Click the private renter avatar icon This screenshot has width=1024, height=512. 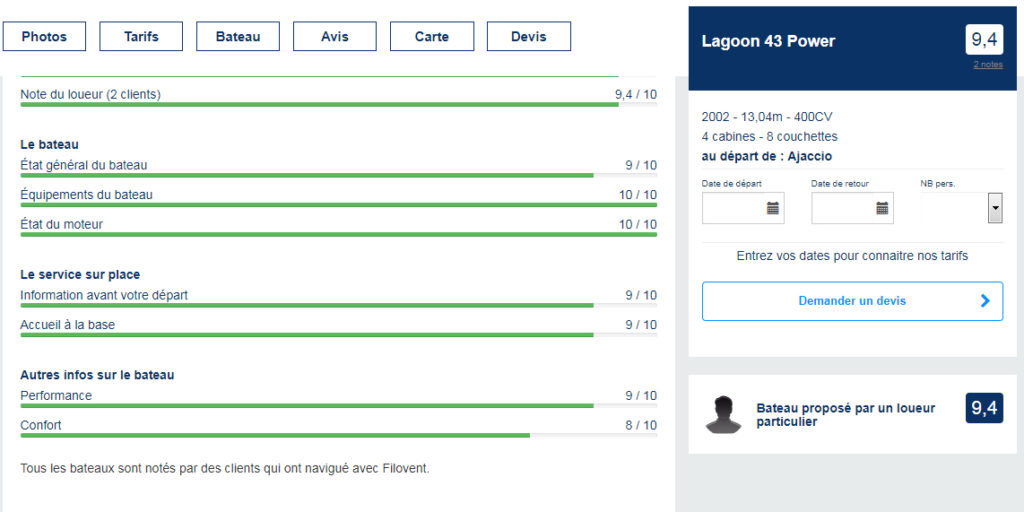point(724,414)
